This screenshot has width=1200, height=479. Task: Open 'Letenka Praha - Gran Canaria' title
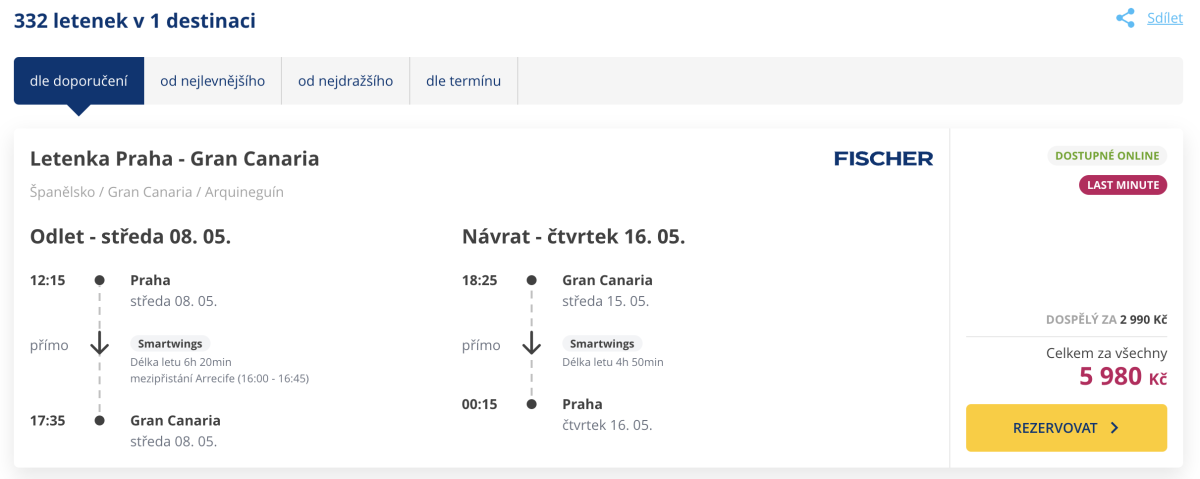(175, 158)
